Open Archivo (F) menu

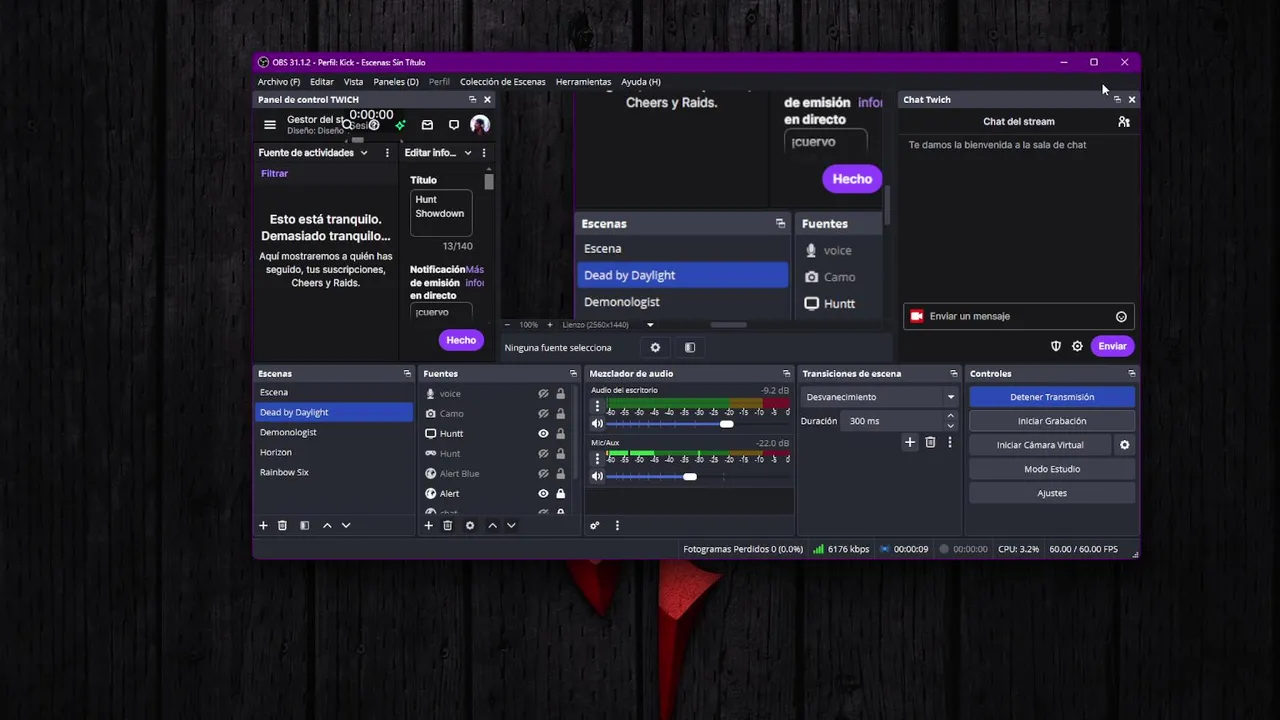279,82
